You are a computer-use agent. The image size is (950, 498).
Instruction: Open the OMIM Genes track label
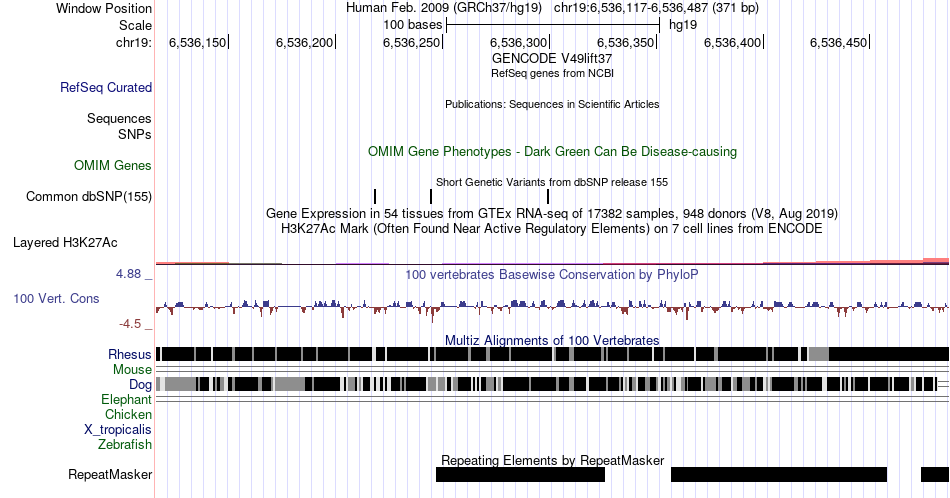(x=113, y=165)
